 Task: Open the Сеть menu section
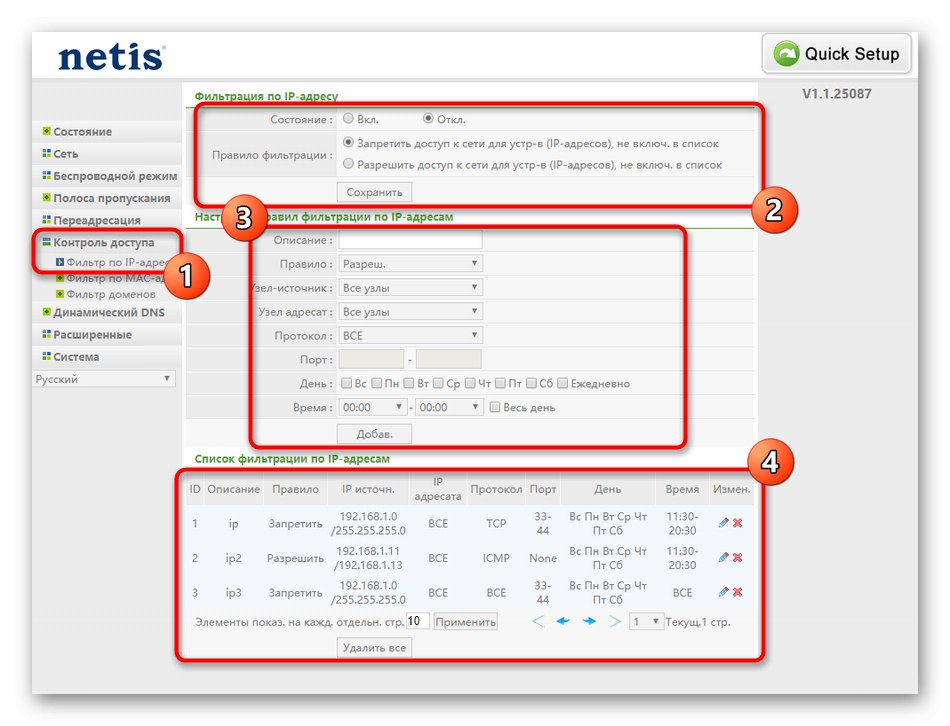click(x=65, y=154)
